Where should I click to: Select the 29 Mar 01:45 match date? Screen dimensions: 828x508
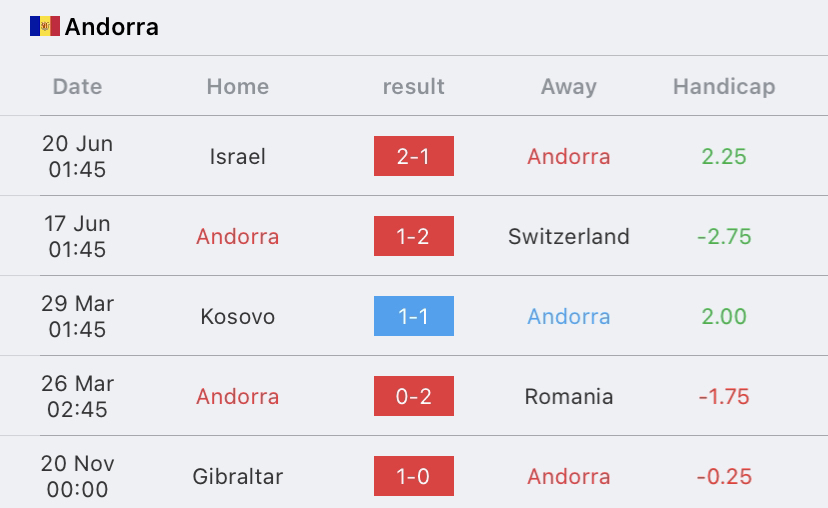pos(77,316)
